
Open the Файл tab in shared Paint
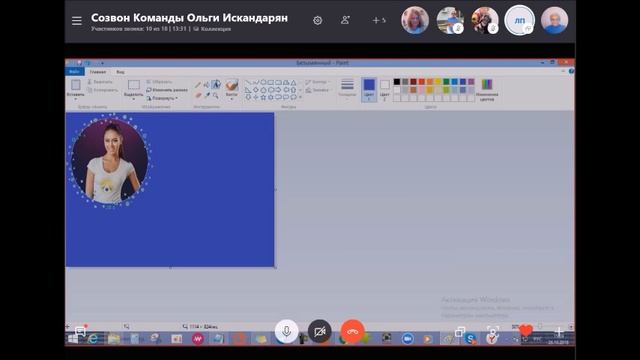tap(75, 72)
